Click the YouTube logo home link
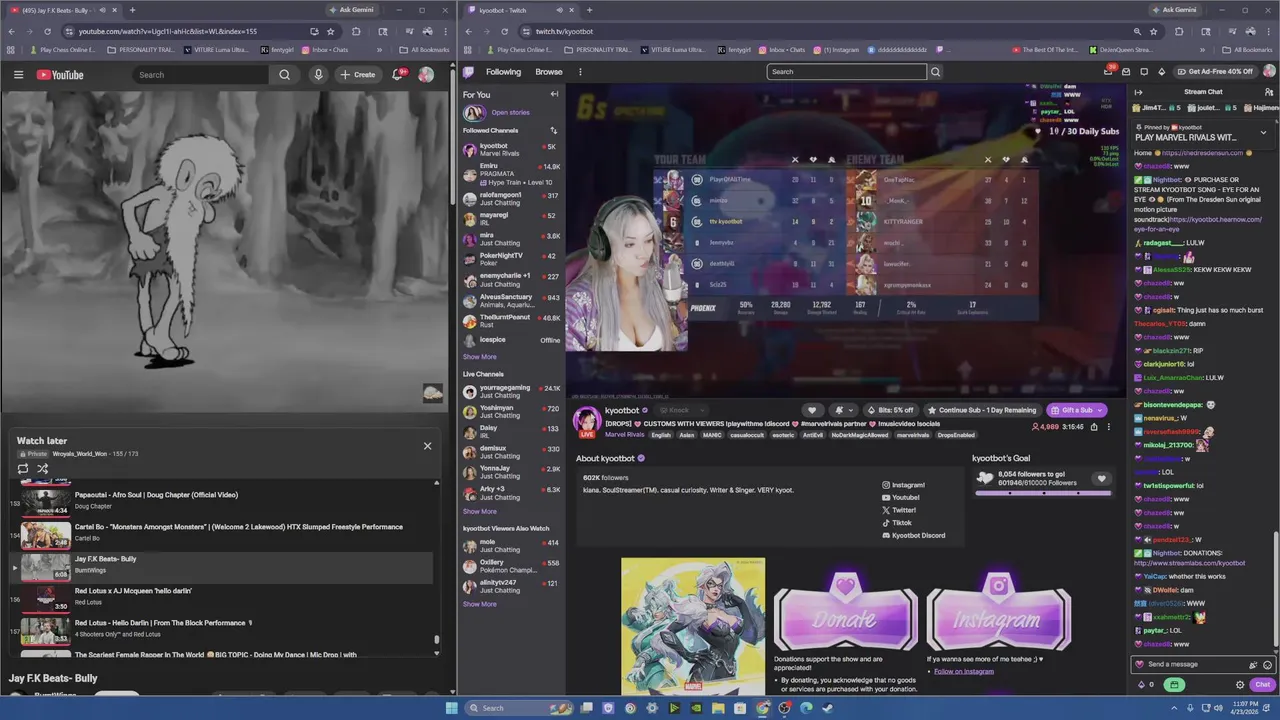Viewport: 1280px width, 720px height. [x=60, y=75]
